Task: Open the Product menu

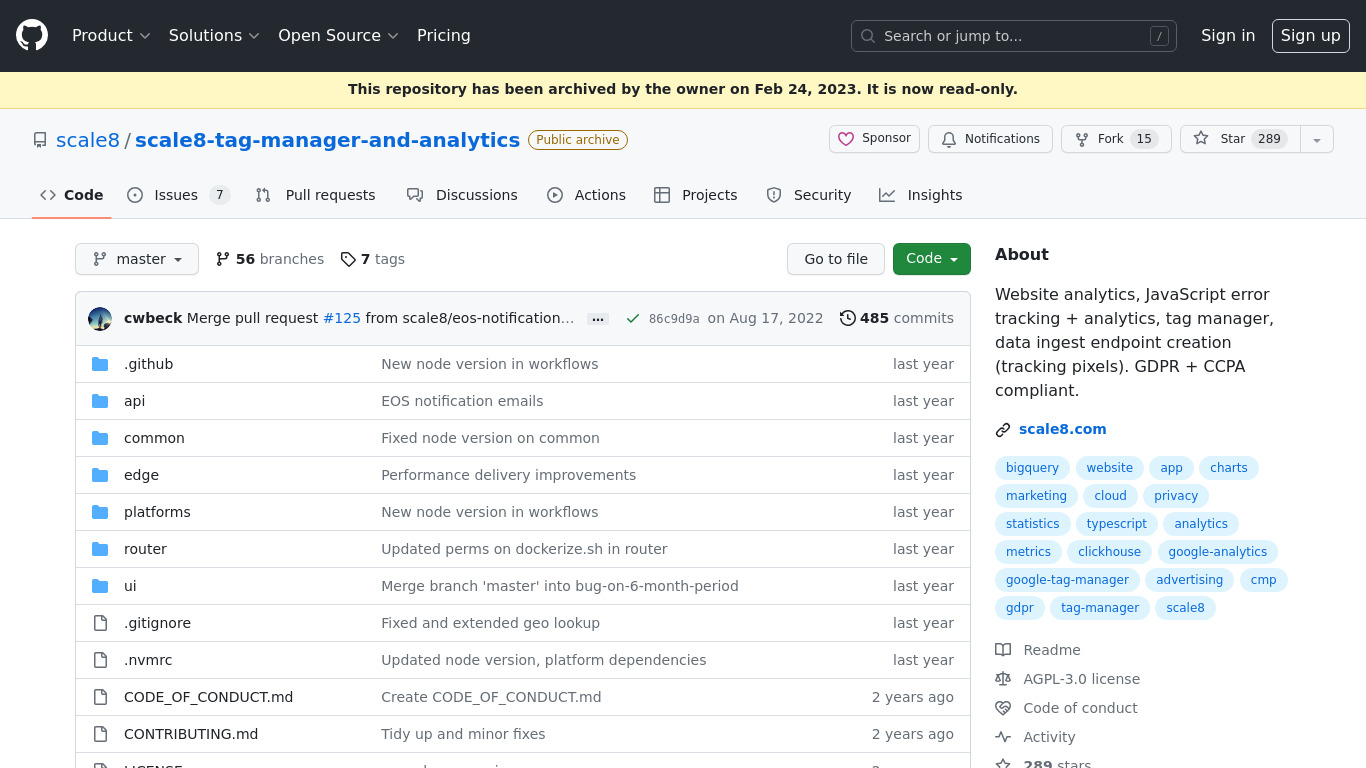Action: click(110, 36)
